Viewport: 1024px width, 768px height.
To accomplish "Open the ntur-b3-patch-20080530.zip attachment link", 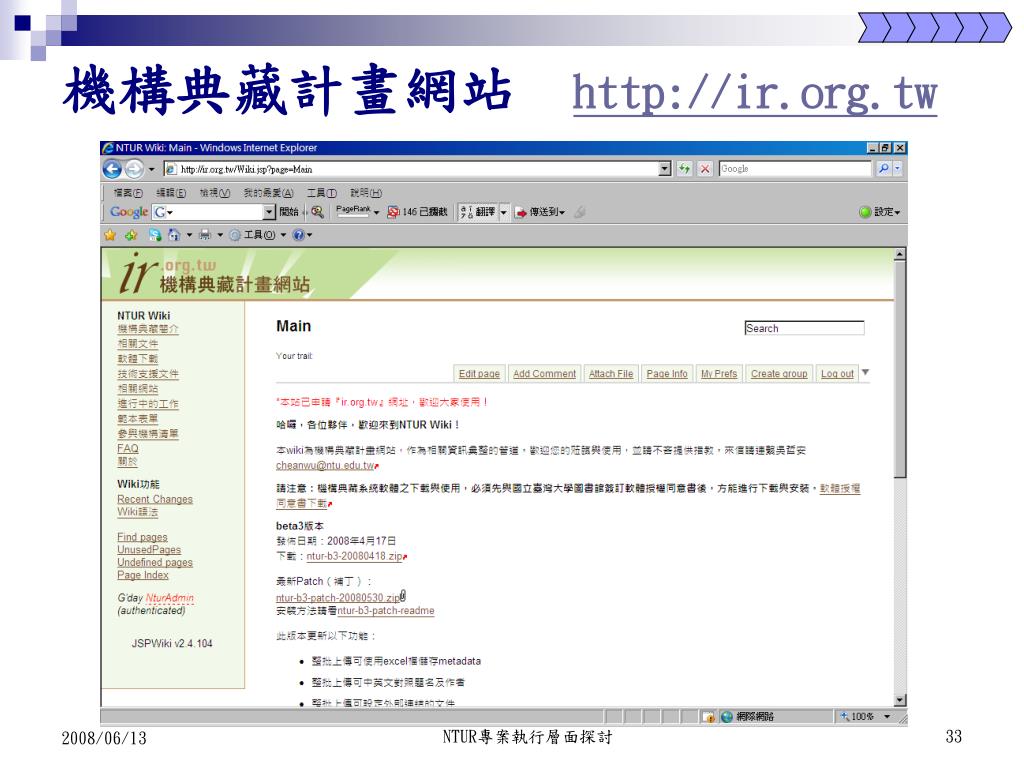I will coord(338,598).
